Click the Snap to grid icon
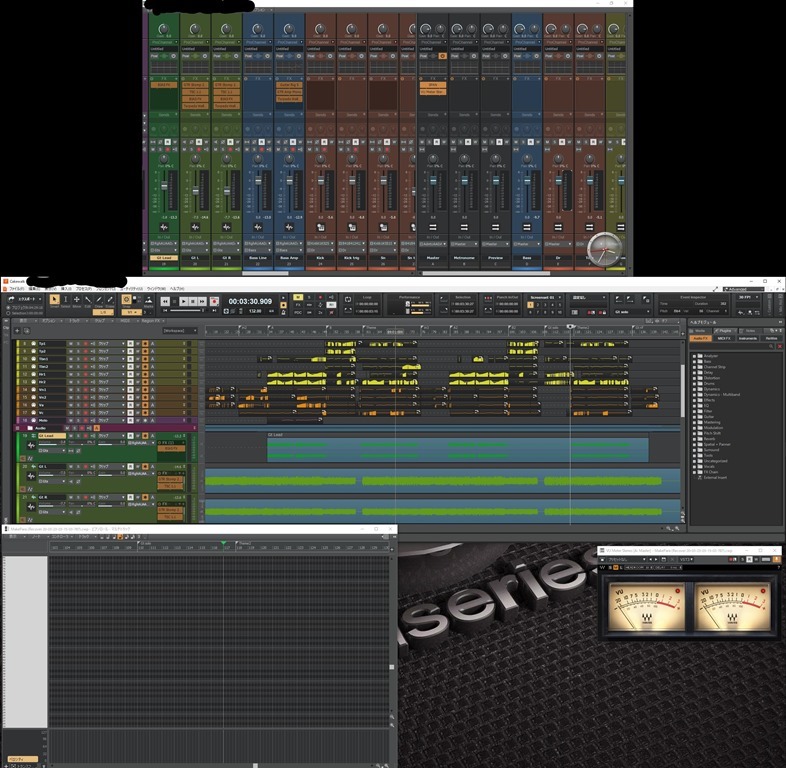This screenshot has height=768, width=786. [x=127, y=299]
